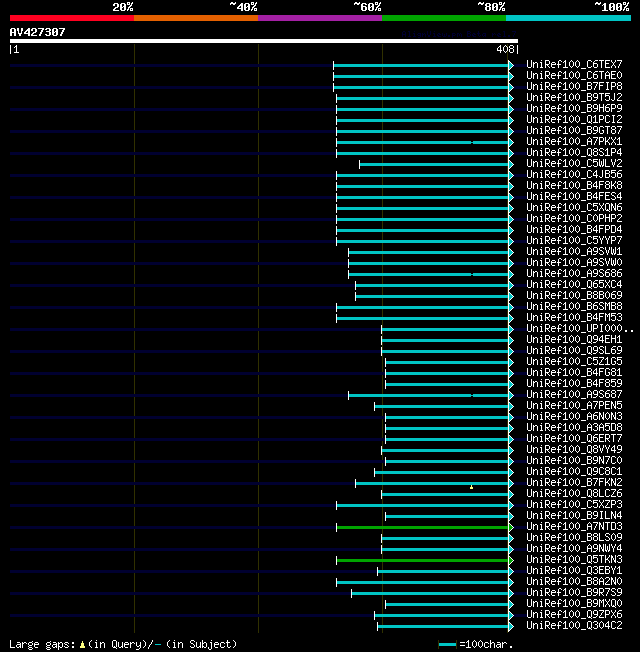640x652 pixels.
Task: Open the UniRef100_B9N7C0 entry
Action: (574, 461)
